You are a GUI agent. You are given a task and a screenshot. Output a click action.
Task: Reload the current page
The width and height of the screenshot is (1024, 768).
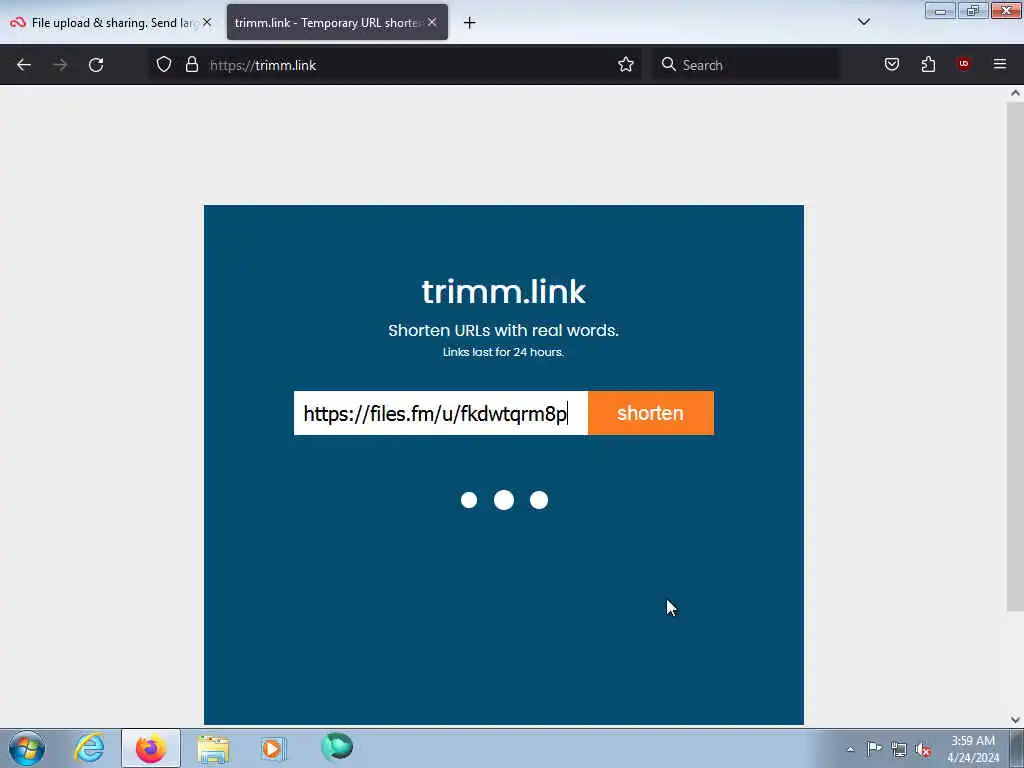[x=96, y=65]
